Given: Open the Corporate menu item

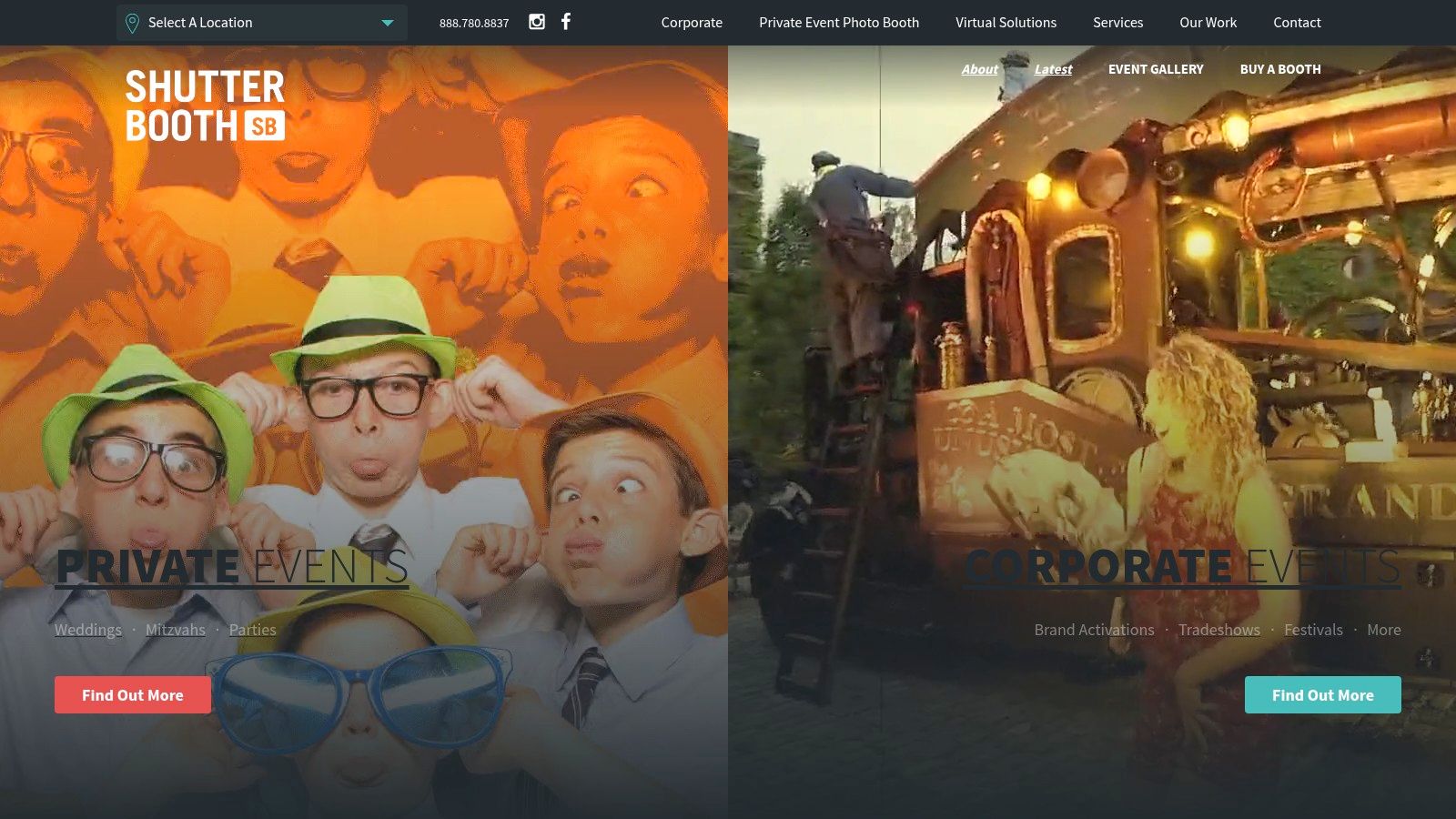Looking at the screenshot, I should [x=692, y=23].
